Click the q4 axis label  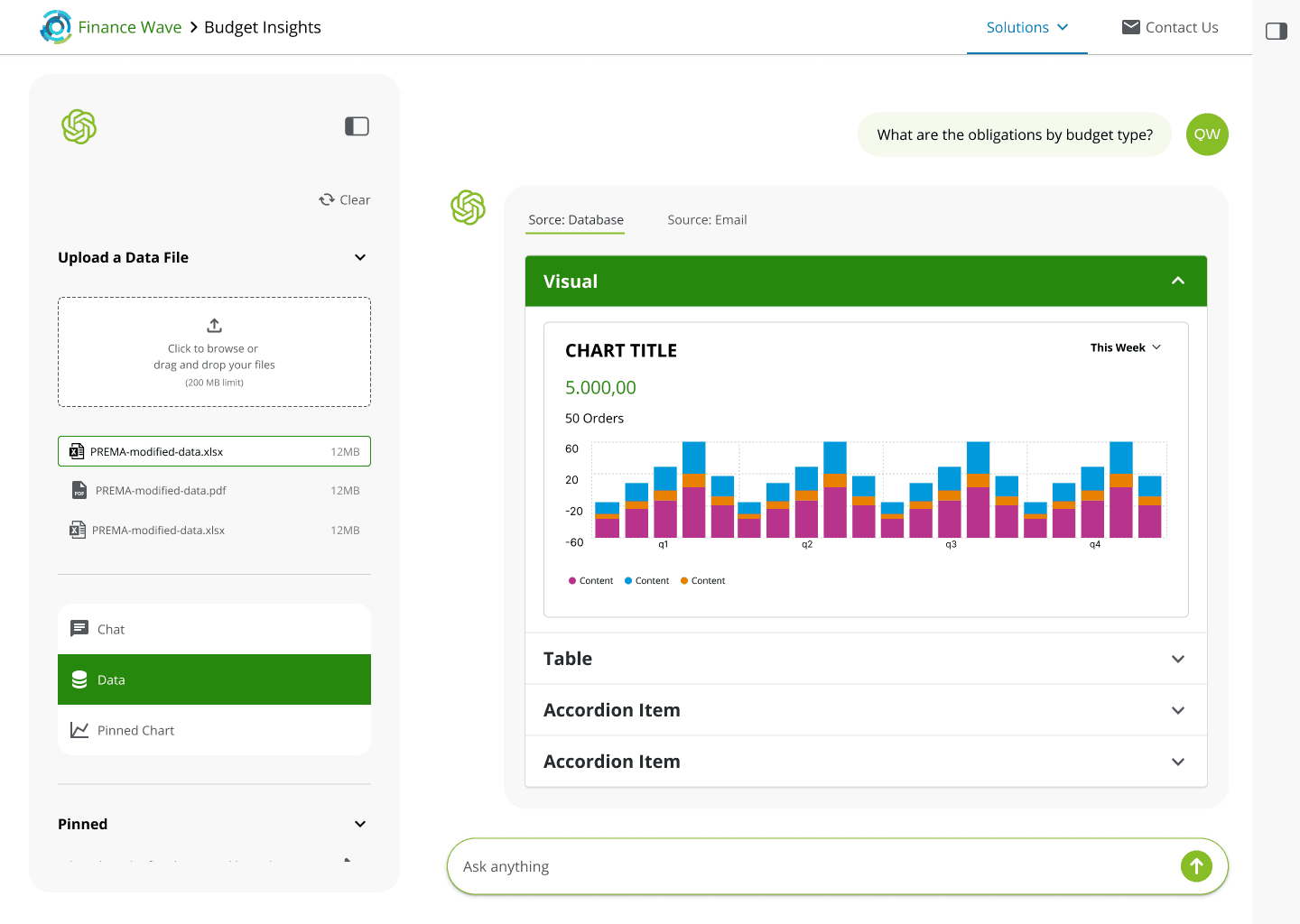tap(1095, 545)
